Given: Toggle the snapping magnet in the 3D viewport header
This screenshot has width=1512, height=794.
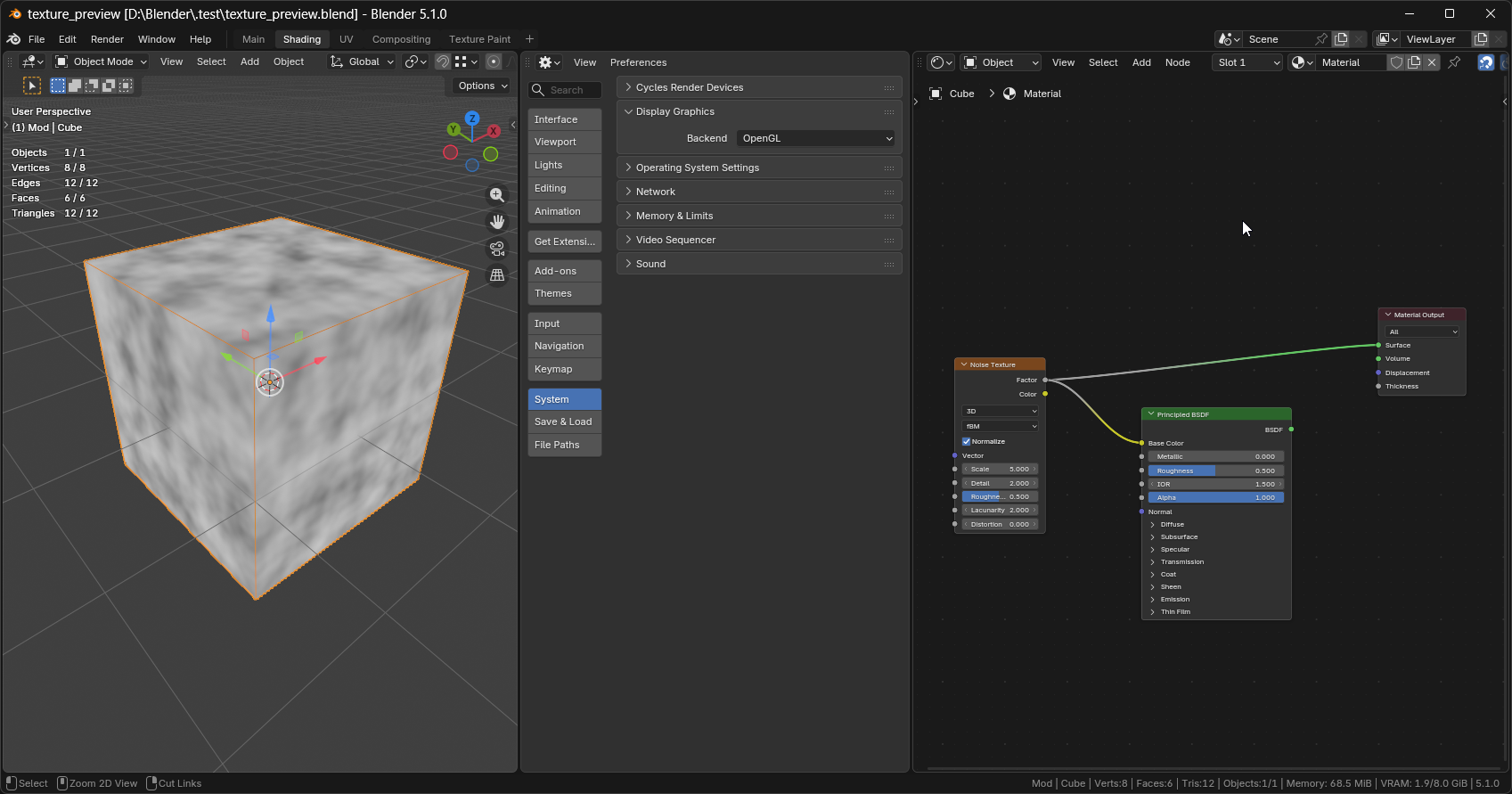Looking at the screenshot, I should point(442,61).
